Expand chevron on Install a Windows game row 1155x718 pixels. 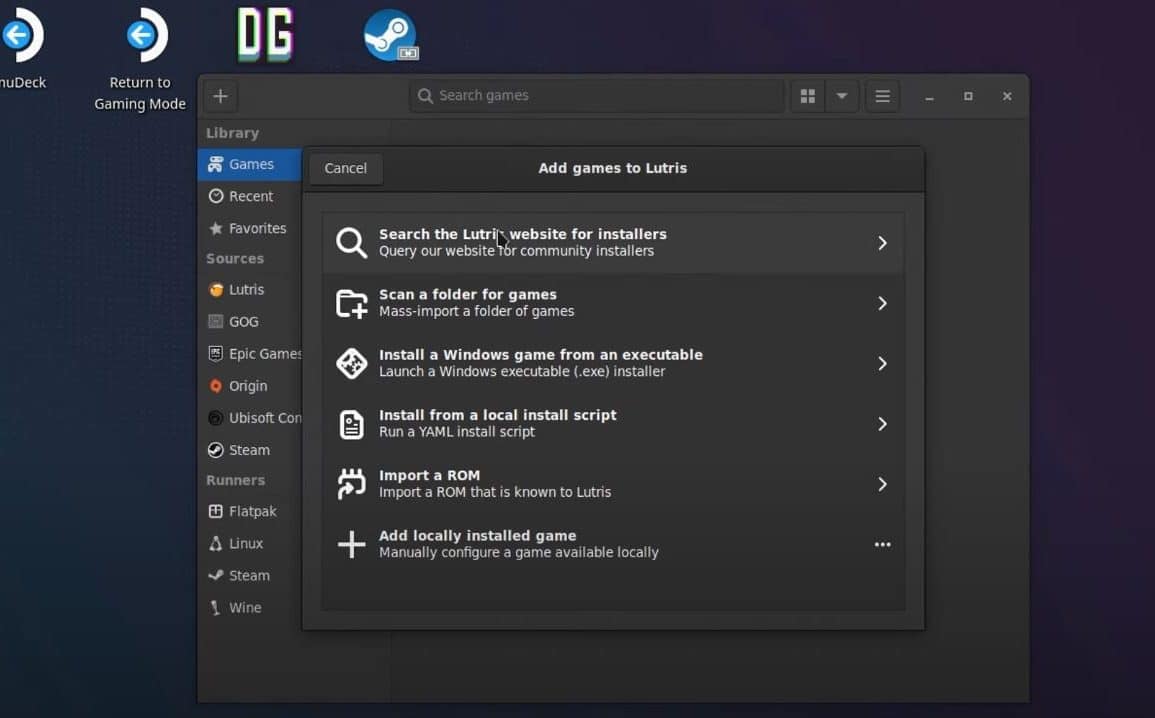(882, 363)
